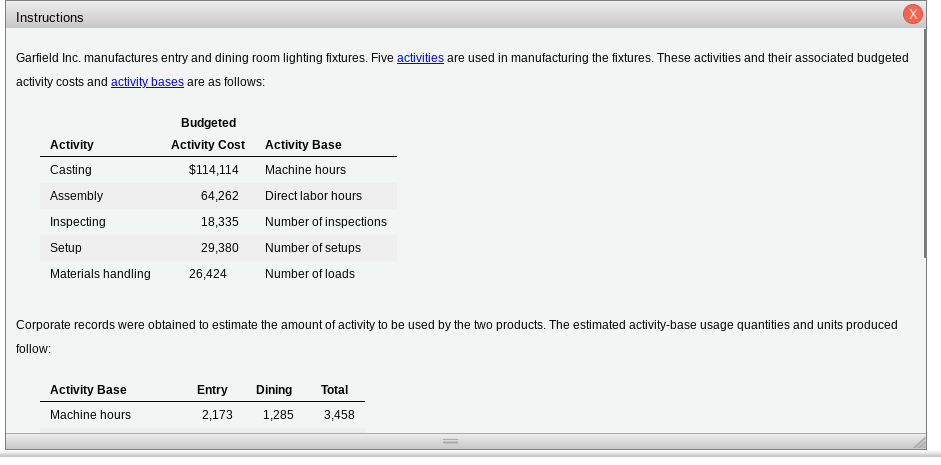Select the Casting row label
This screenshot has width=941, height=465.
click(71, 170)
